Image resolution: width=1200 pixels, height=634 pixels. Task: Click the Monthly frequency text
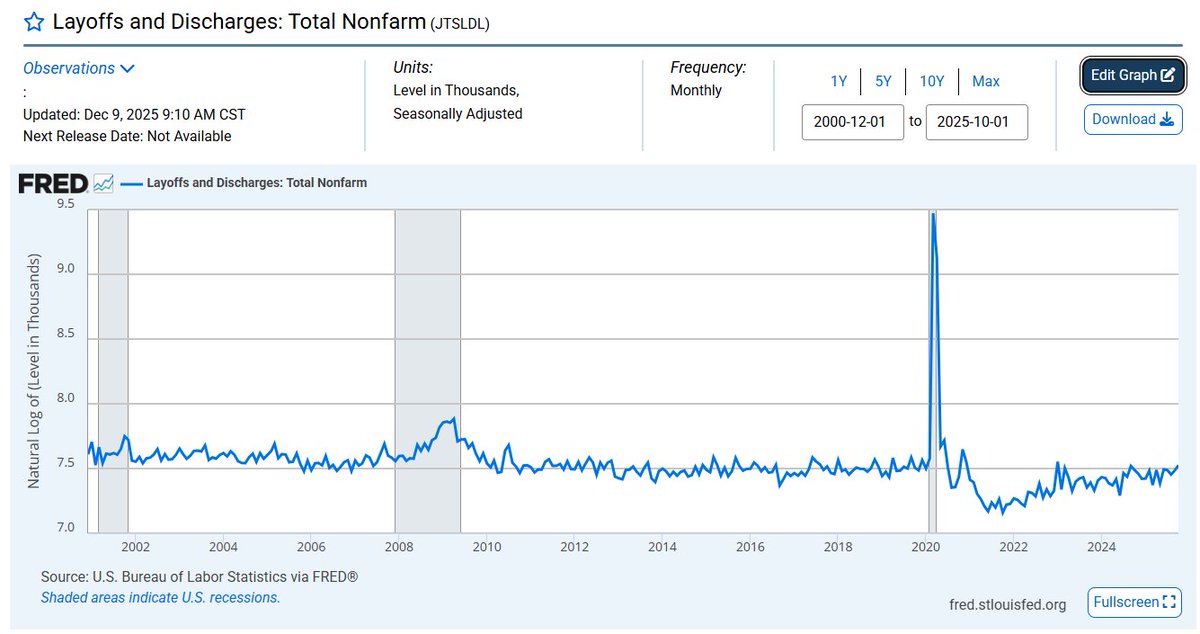pos(696,91)
